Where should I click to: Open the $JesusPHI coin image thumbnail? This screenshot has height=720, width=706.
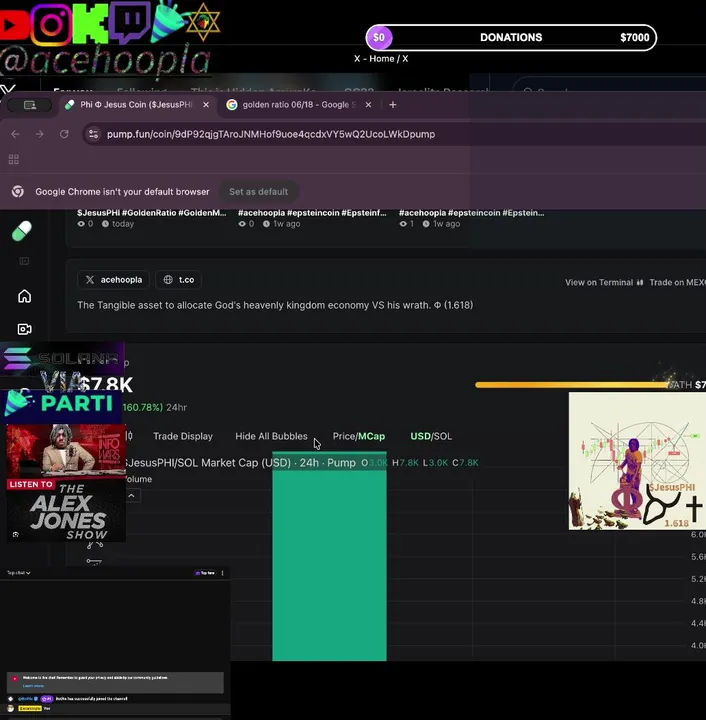coord(637,461)
